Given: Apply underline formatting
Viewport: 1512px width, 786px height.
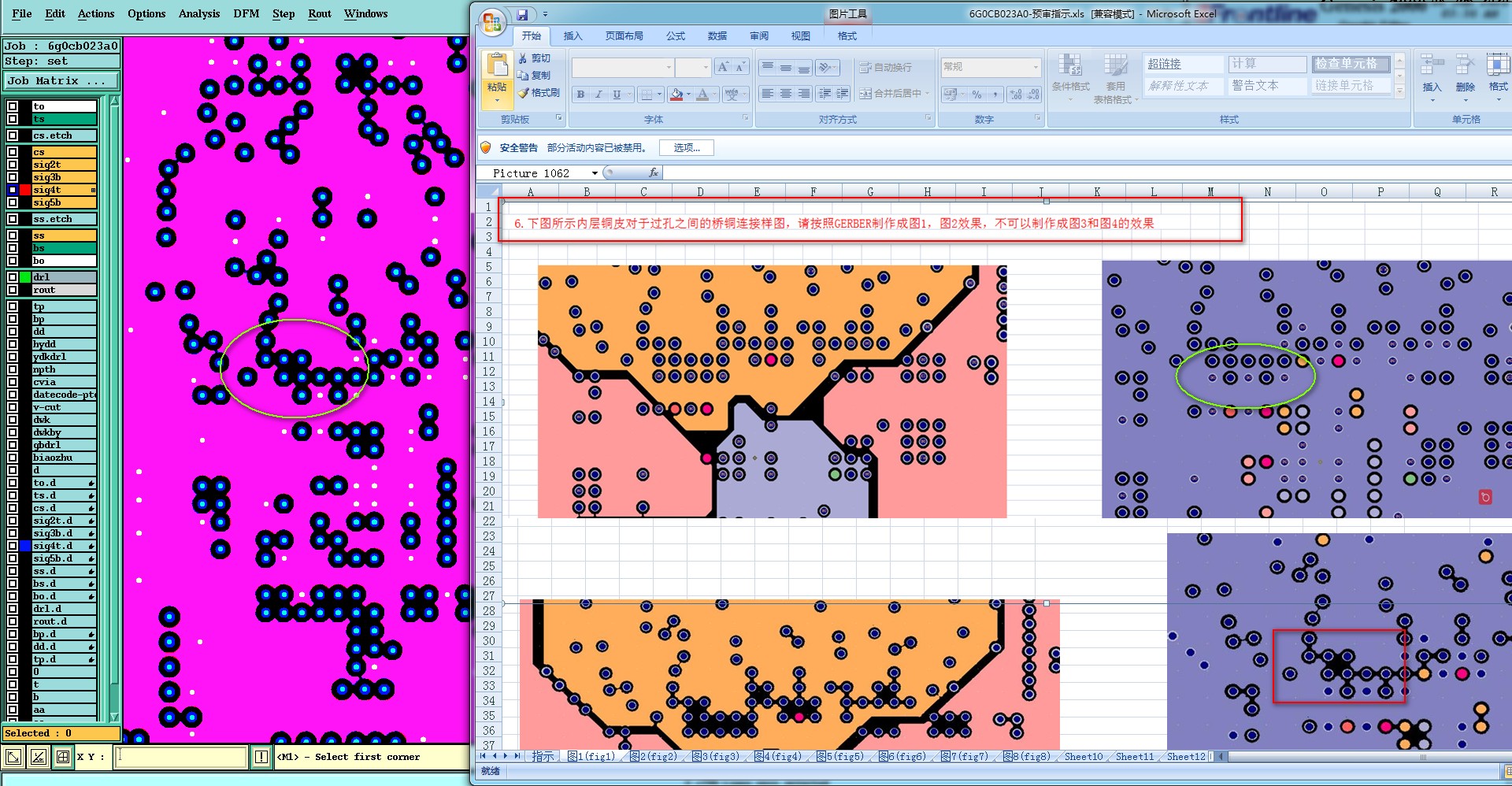Looking at the screenshot, I should click(x=617, y=95).
